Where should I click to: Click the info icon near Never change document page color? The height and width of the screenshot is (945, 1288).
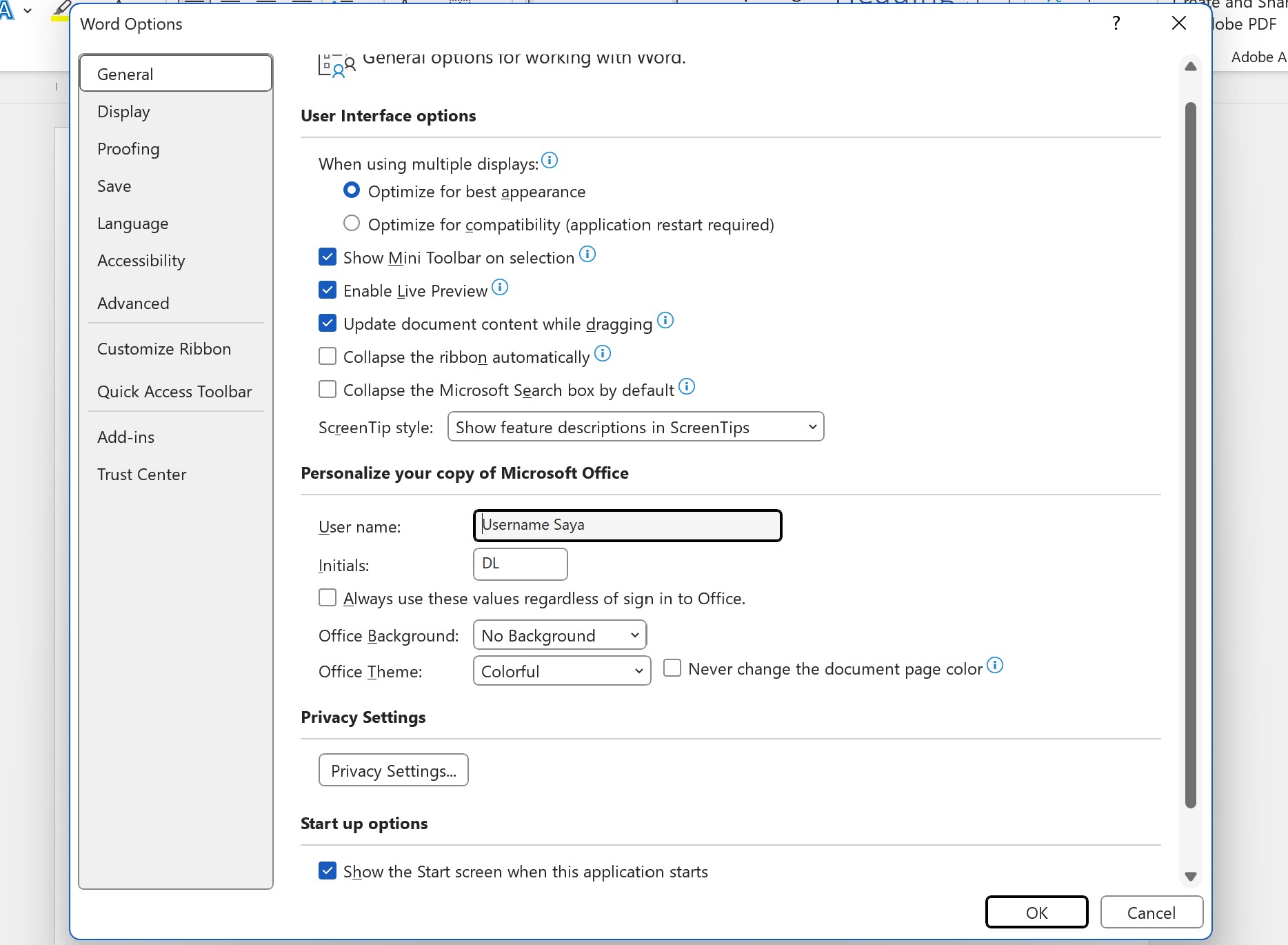[995, 666]
